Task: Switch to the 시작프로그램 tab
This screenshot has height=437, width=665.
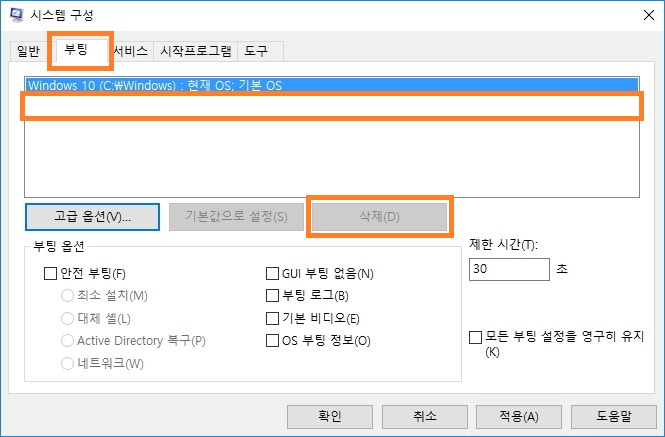Action: click(x=196, y=51)
